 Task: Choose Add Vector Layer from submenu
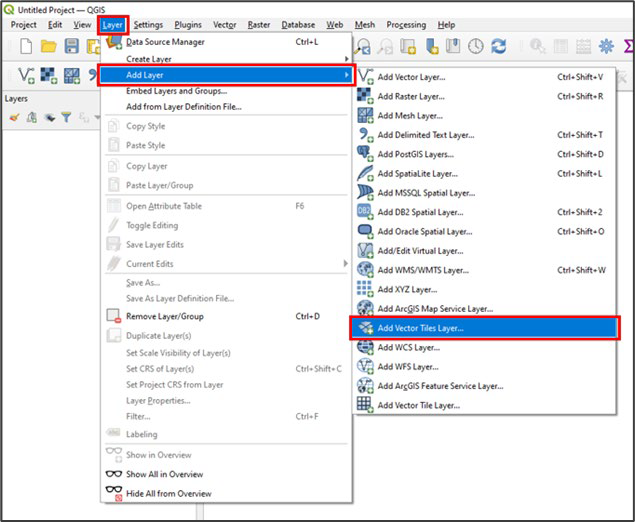[485, 77]
